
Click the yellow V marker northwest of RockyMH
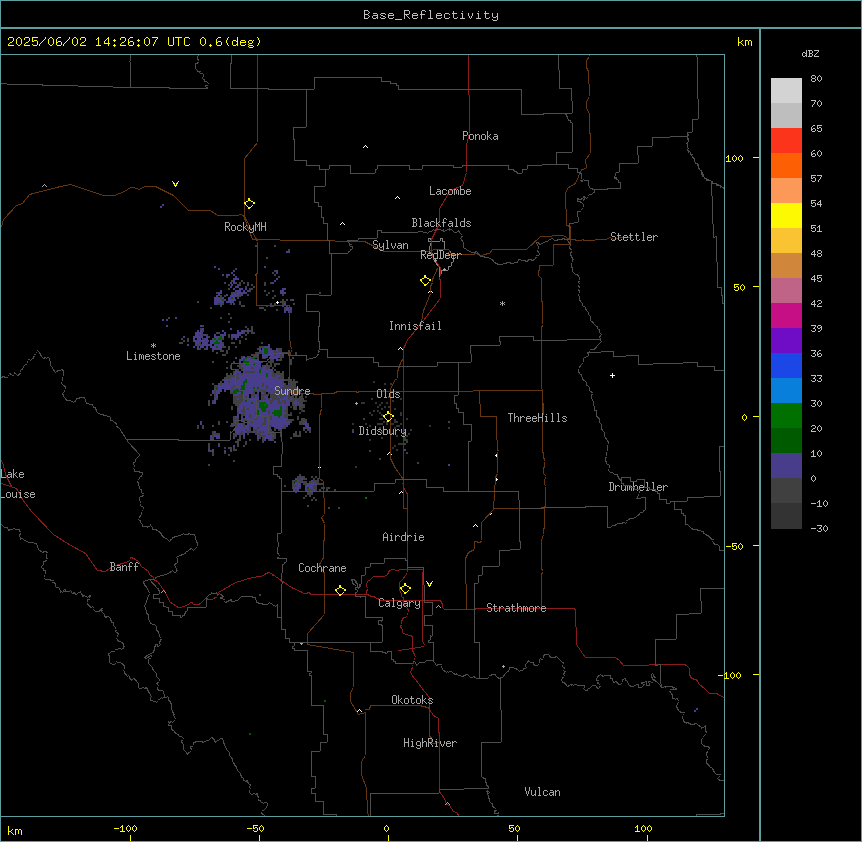click(x=175, y=184)
